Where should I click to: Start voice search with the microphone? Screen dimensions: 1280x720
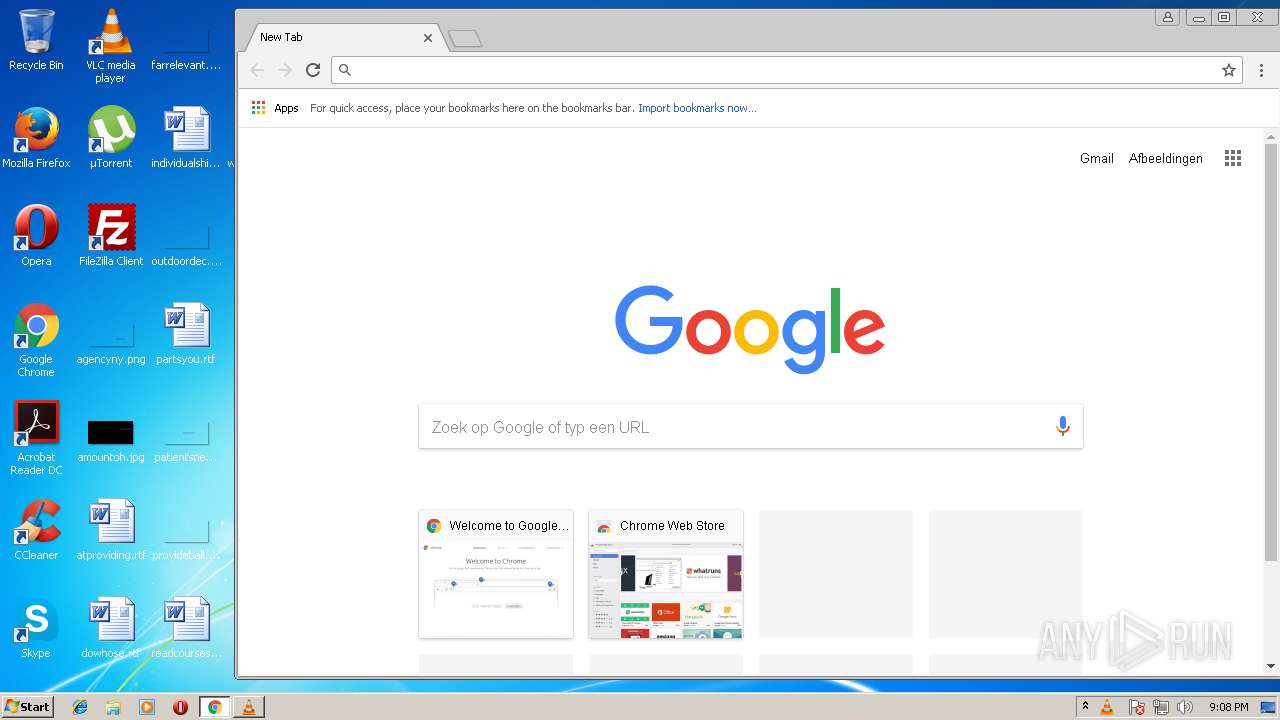1062,427
